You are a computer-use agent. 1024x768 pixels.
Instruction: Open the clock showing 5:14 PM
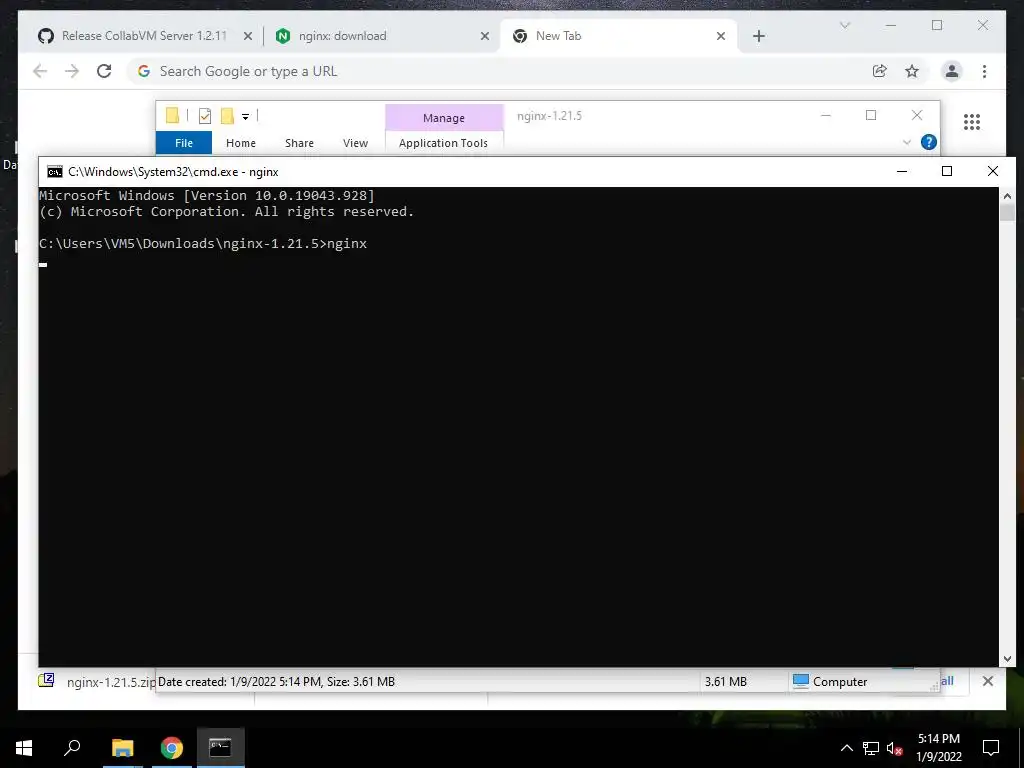point(938,748)
